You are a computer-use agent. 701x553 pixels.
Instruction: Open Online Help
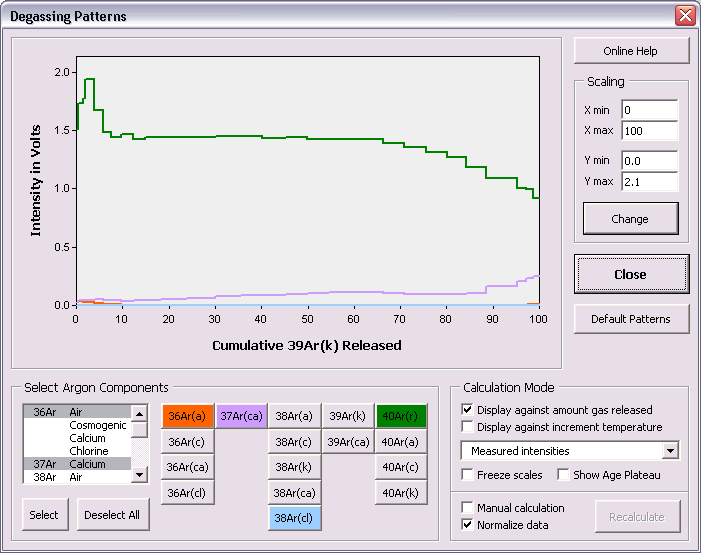click(x=631, y=51)
